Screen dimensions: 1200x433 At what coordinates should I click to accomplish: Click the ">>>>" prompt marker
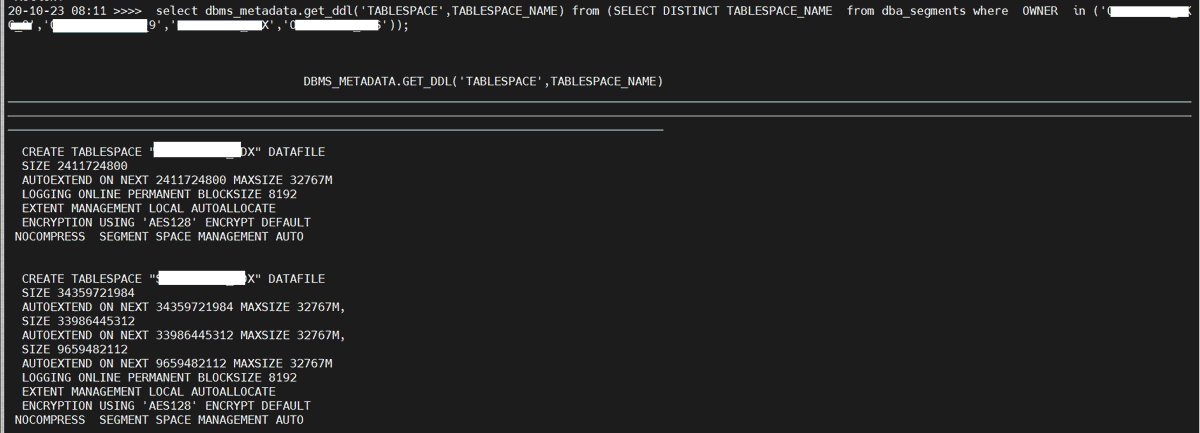click(x=127, y=10)
